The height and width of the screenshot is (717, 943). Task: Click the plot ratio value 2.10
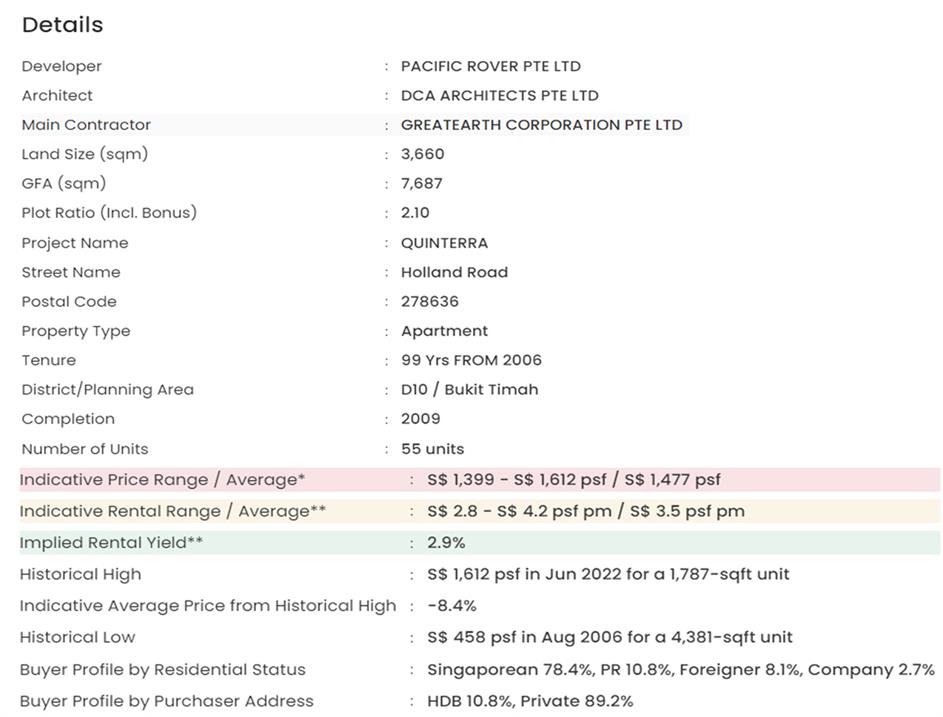point(415,212)
